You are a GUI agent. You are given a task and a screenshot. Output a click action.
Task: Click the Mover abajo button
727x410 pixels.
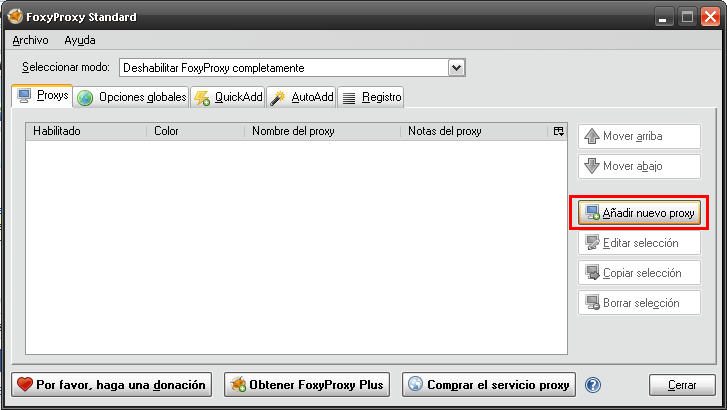(639, 166)
